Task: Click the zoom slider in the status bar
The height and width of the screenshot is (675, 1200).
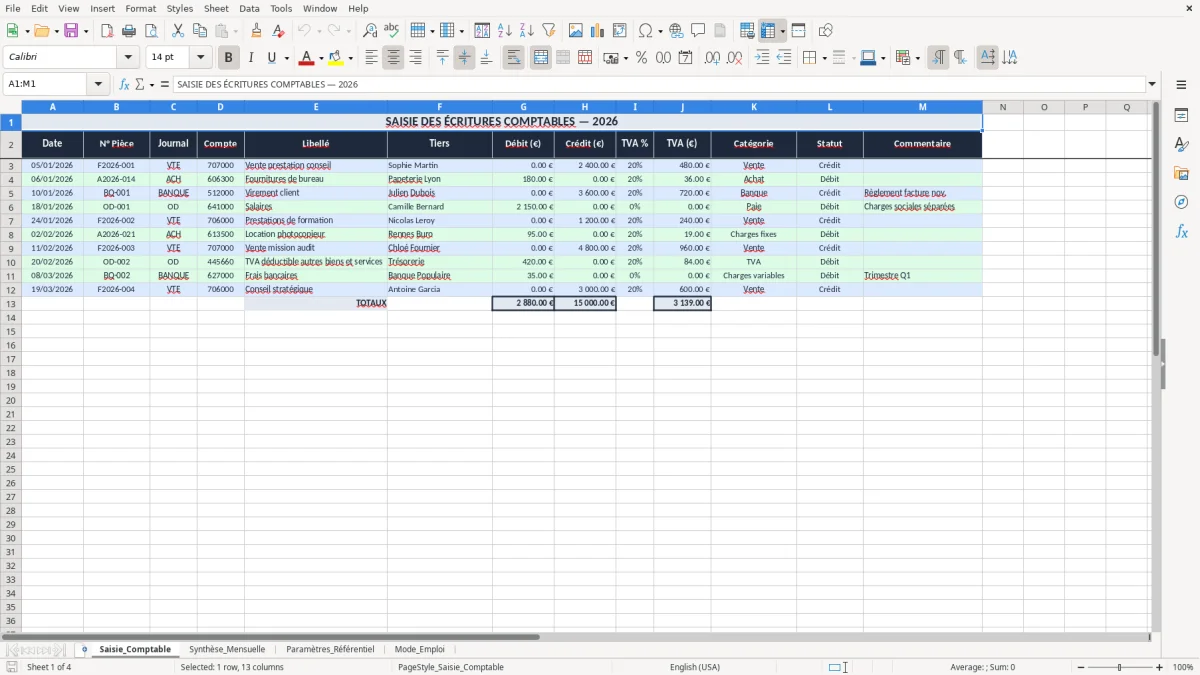Action: 1121,667
